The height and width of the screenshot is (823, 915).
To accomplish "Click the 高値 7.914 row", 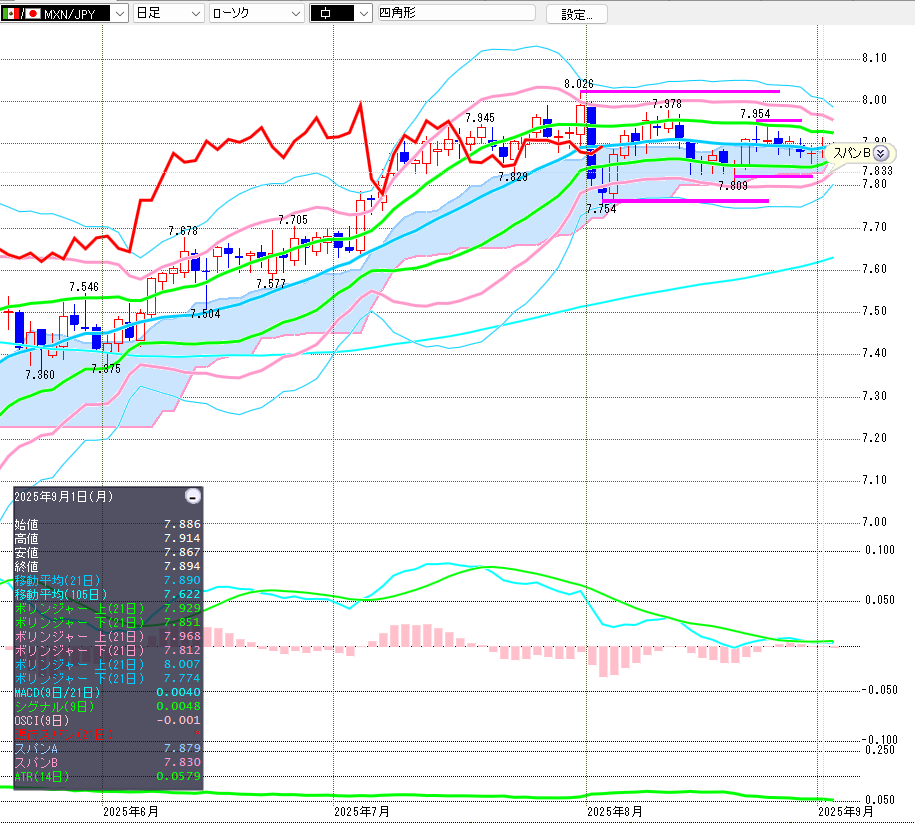I will [107, 538].
